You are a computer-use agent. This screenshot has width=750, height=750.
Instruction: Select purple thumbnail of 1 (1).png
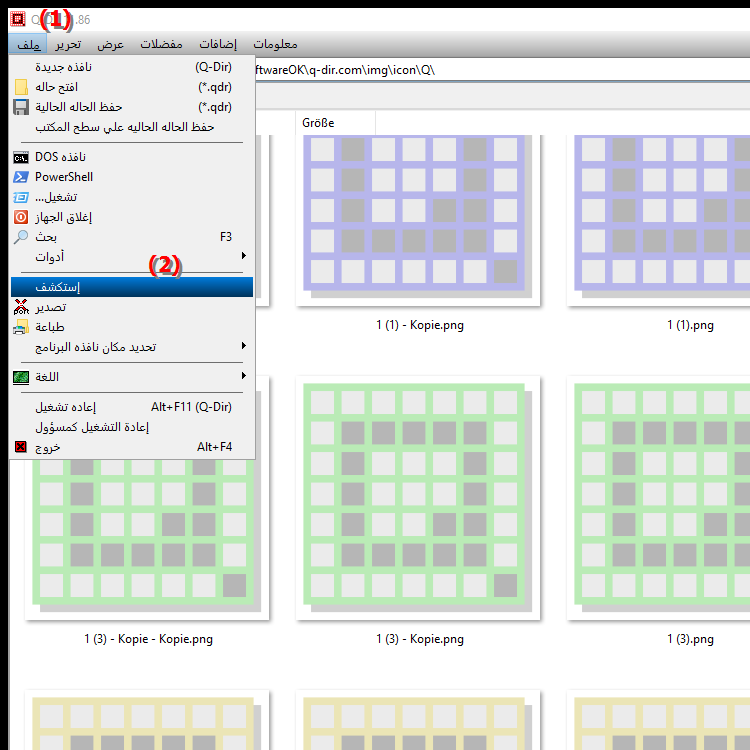[659, 221]
